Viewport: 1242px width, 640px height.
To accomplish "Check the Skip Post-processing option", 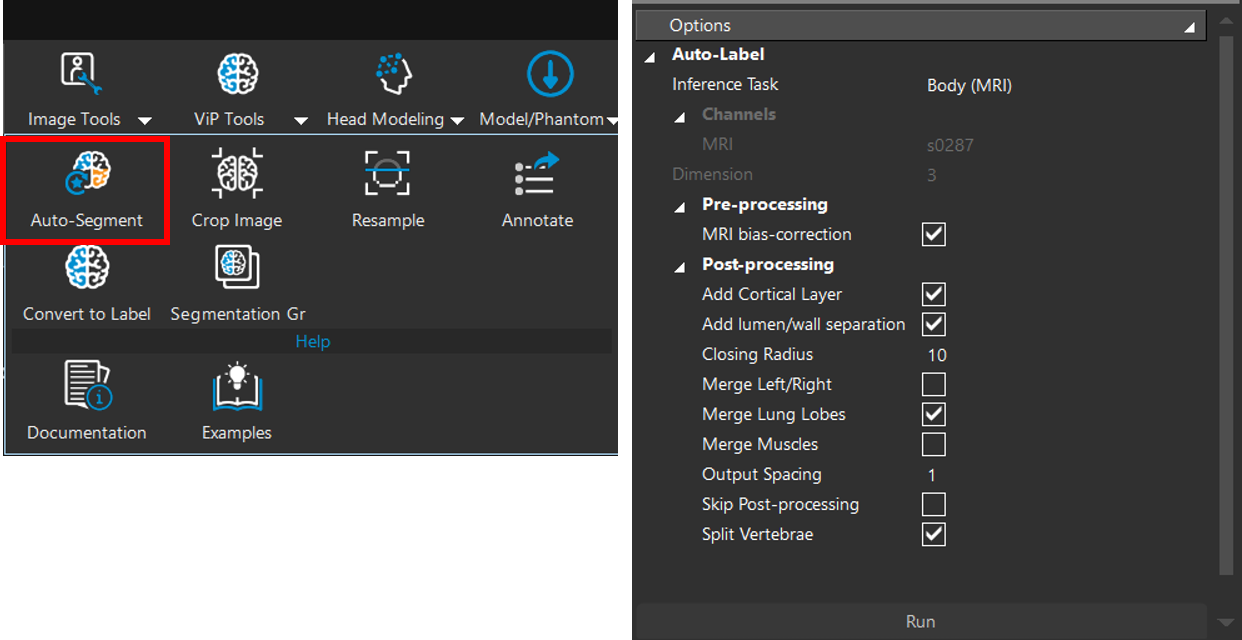I will click(x=933, y=504).
